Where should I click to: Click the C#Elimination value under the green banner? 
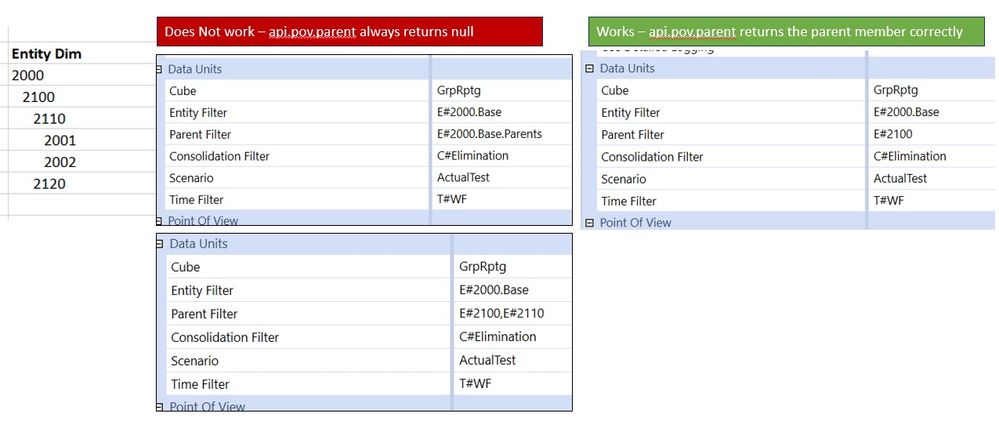click(909, 156)
